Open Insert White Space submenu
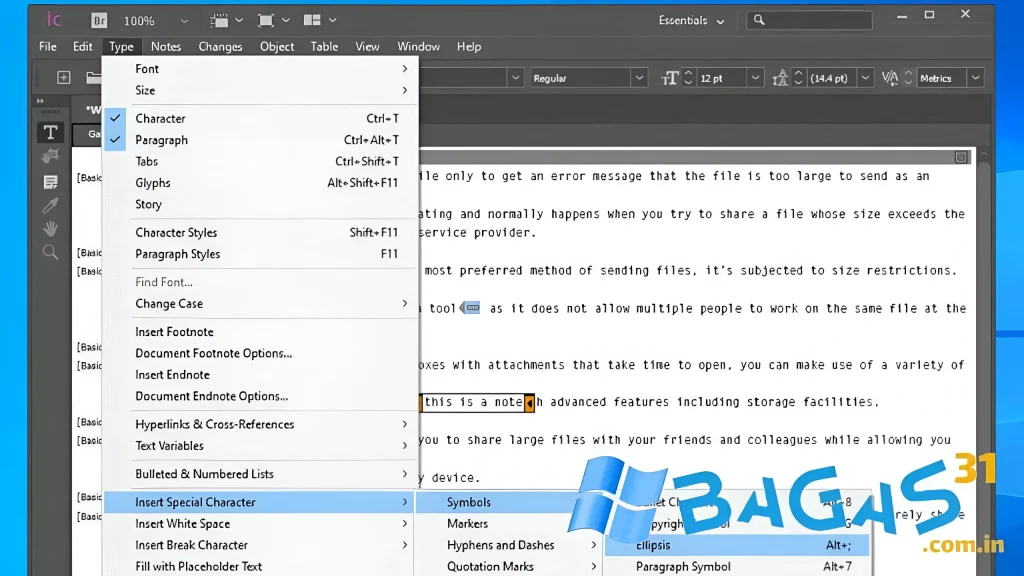The image size is (1024, 576). point(260,524)
